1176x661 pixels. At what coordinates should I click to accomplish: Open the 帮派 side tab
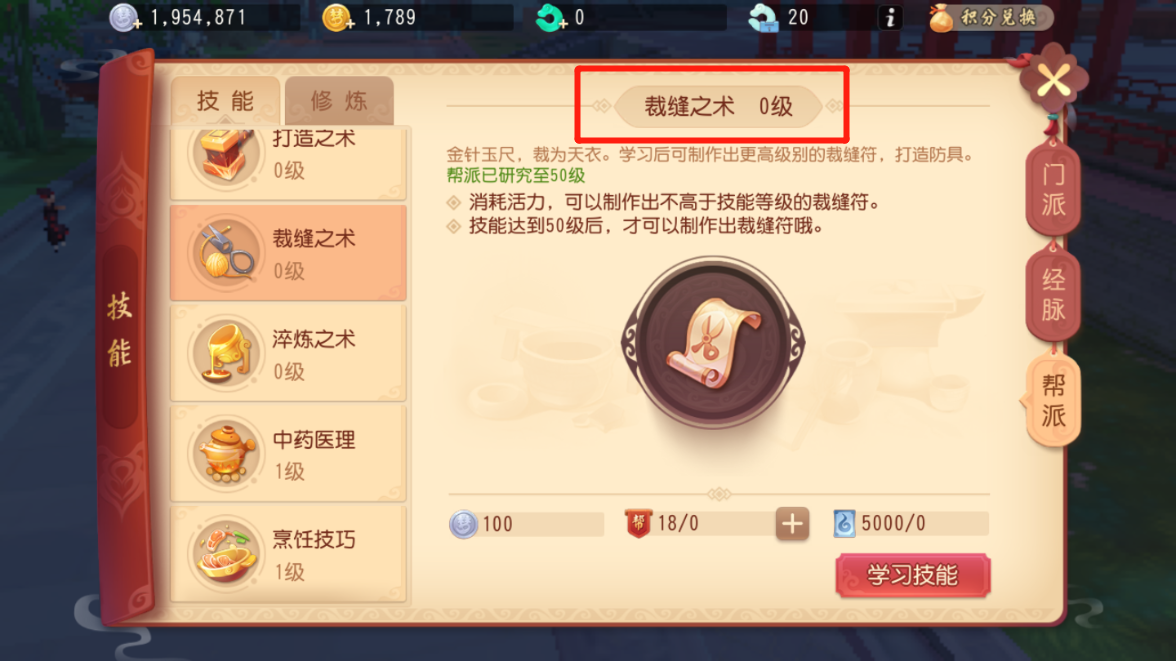(x=1053, y=401)
